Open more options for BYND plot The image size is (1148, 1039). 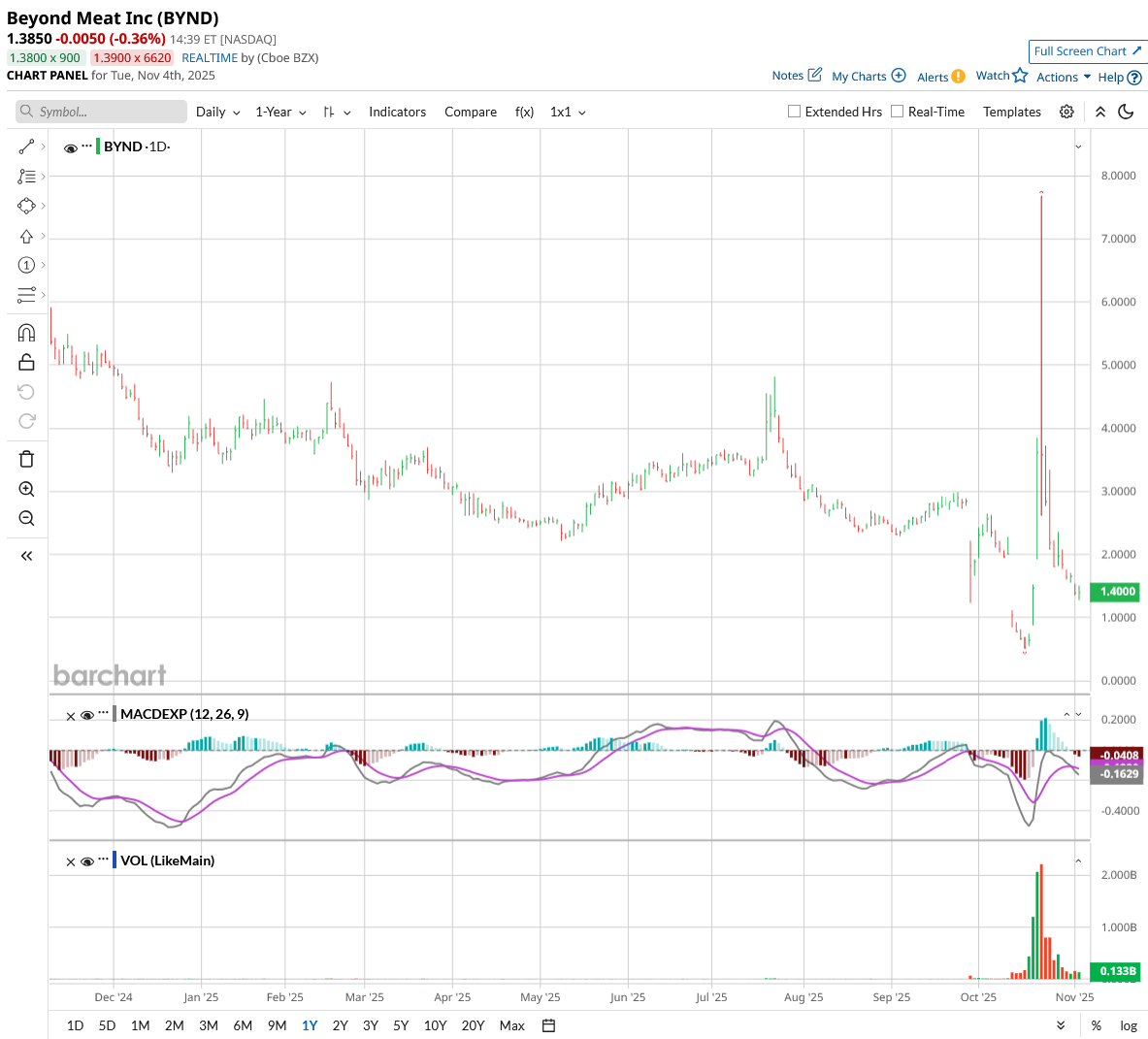(86, 145)
